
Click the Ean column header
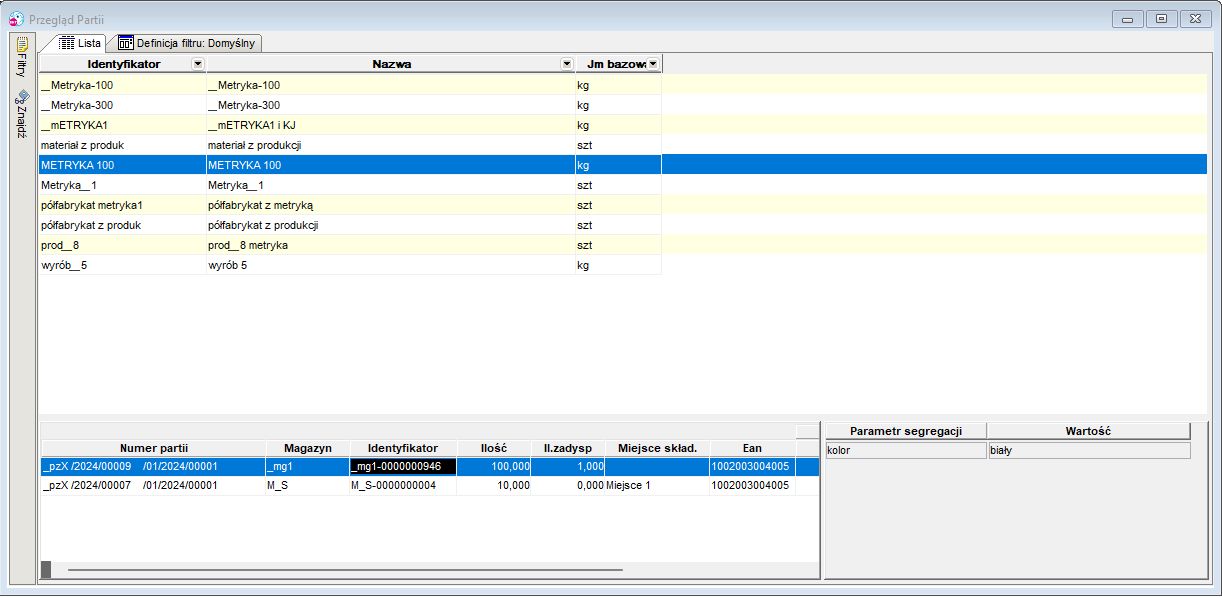pyautogui.click(x=752, y=448)
